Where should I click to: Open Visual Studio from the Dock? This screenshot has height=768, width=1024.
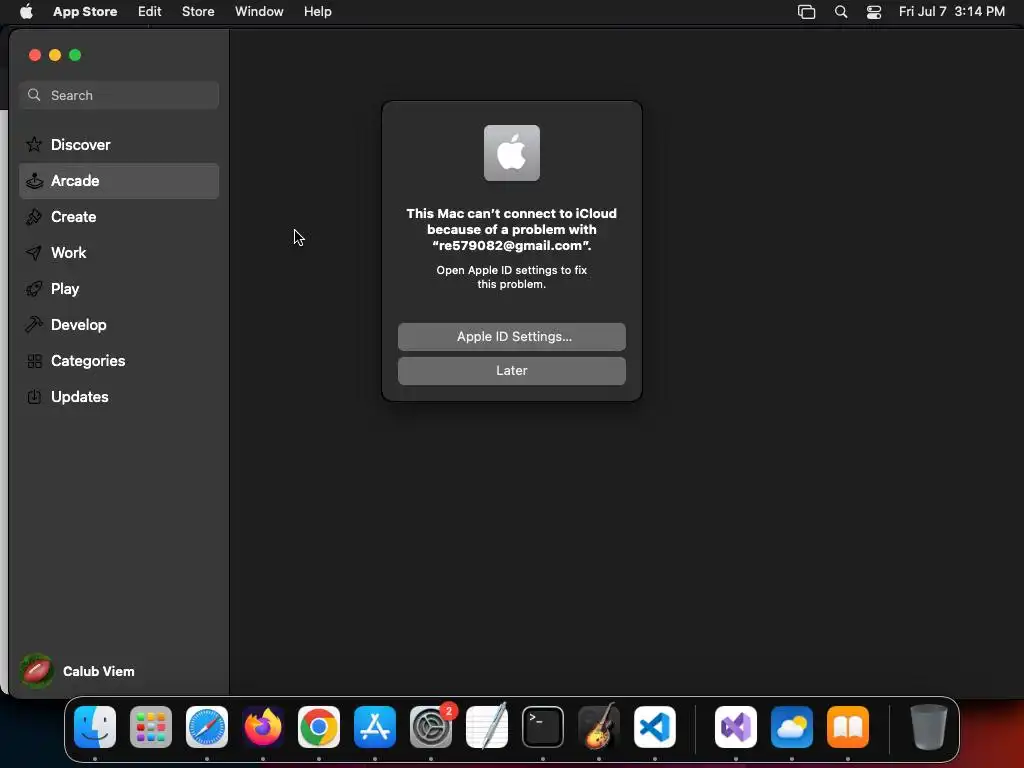pos(736,727)
